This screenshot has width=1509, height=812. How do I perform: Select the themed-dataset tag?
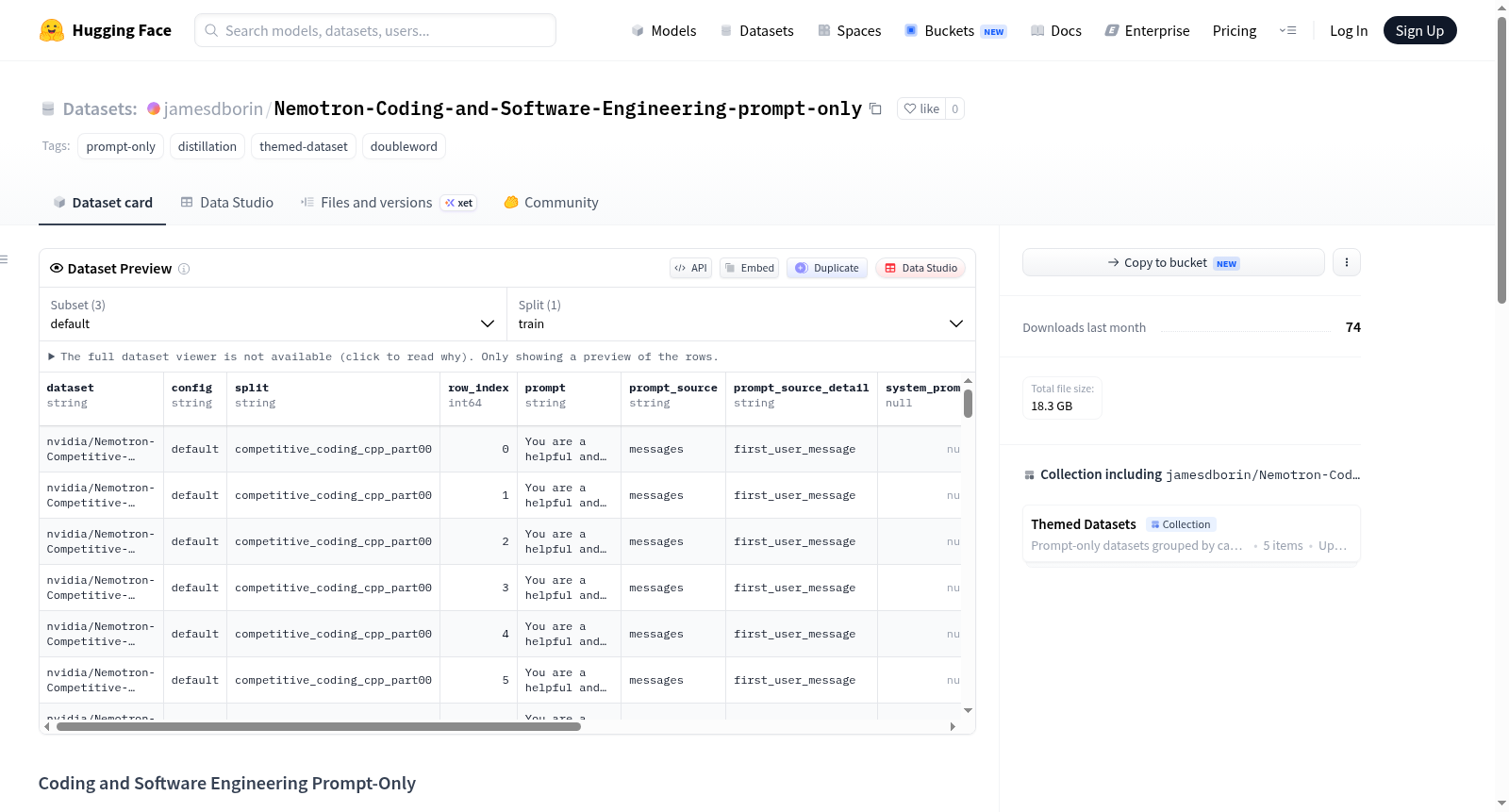point(304,146)
